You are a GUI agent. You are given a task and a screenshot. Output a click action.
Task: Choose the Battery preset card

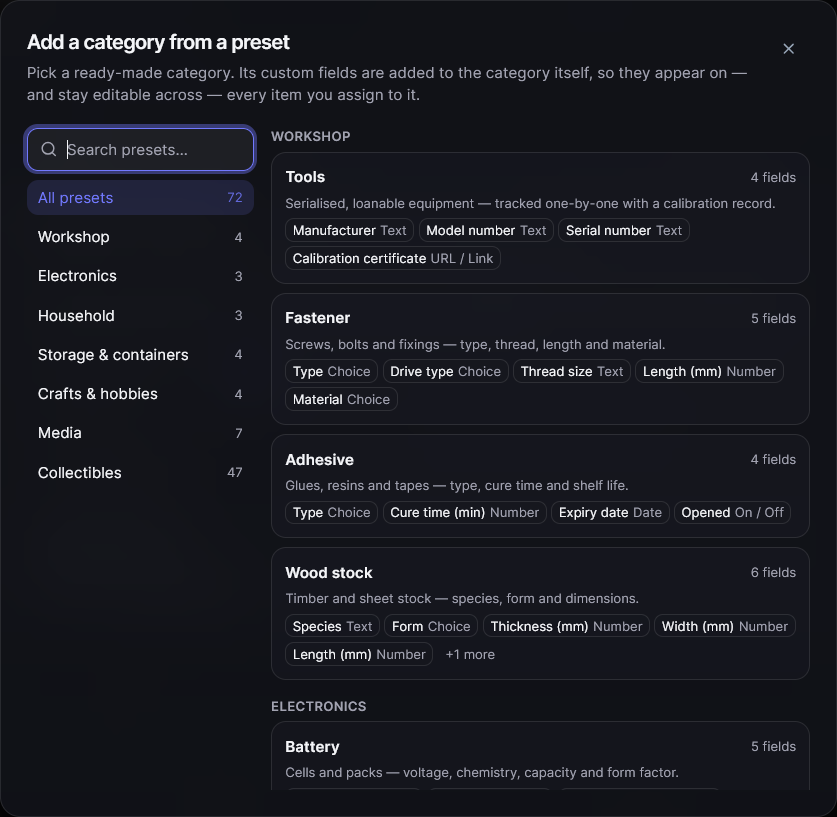coord(540,756)
